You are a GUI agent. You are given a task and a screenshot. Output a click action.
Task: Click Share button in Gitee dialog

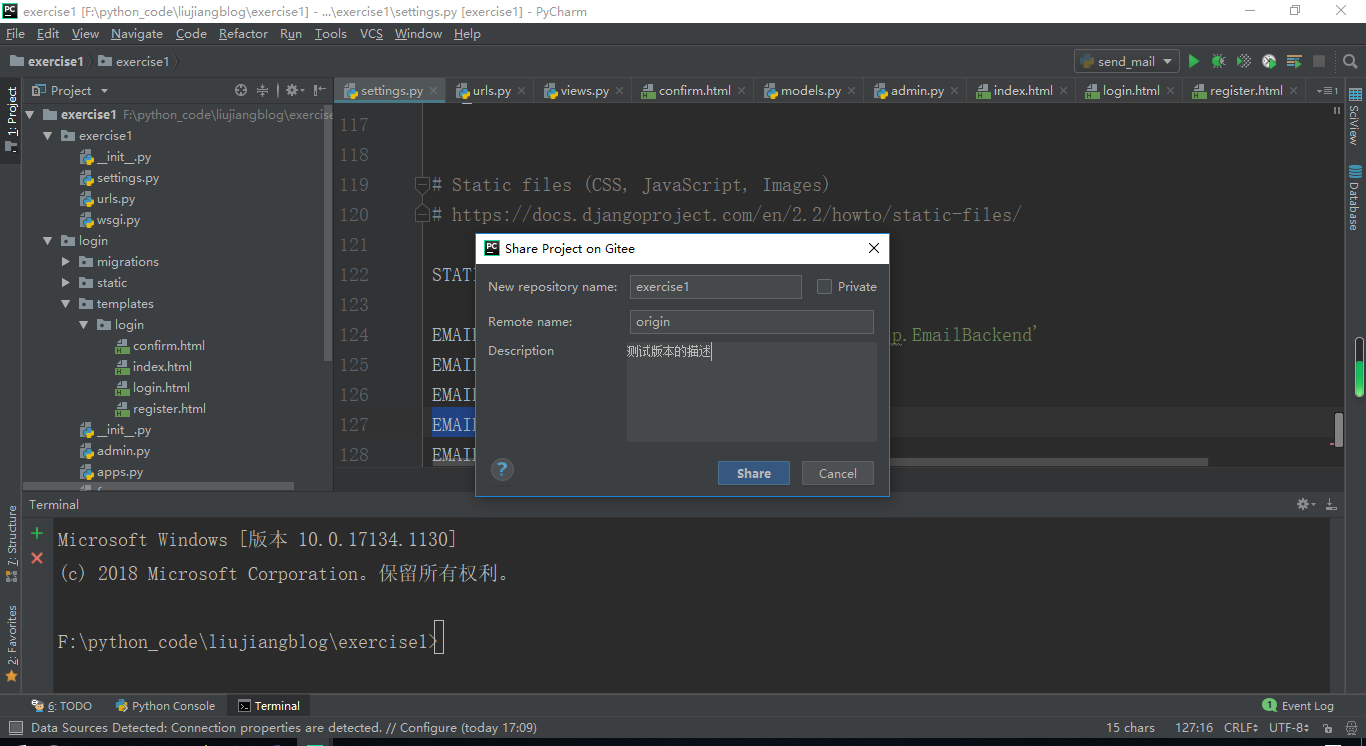pos(754,473)
